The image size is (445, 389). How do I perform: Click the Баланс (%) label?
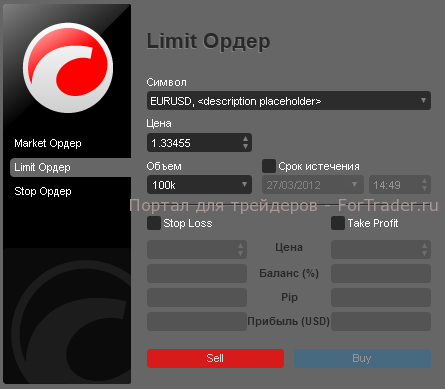coord(289,273)
